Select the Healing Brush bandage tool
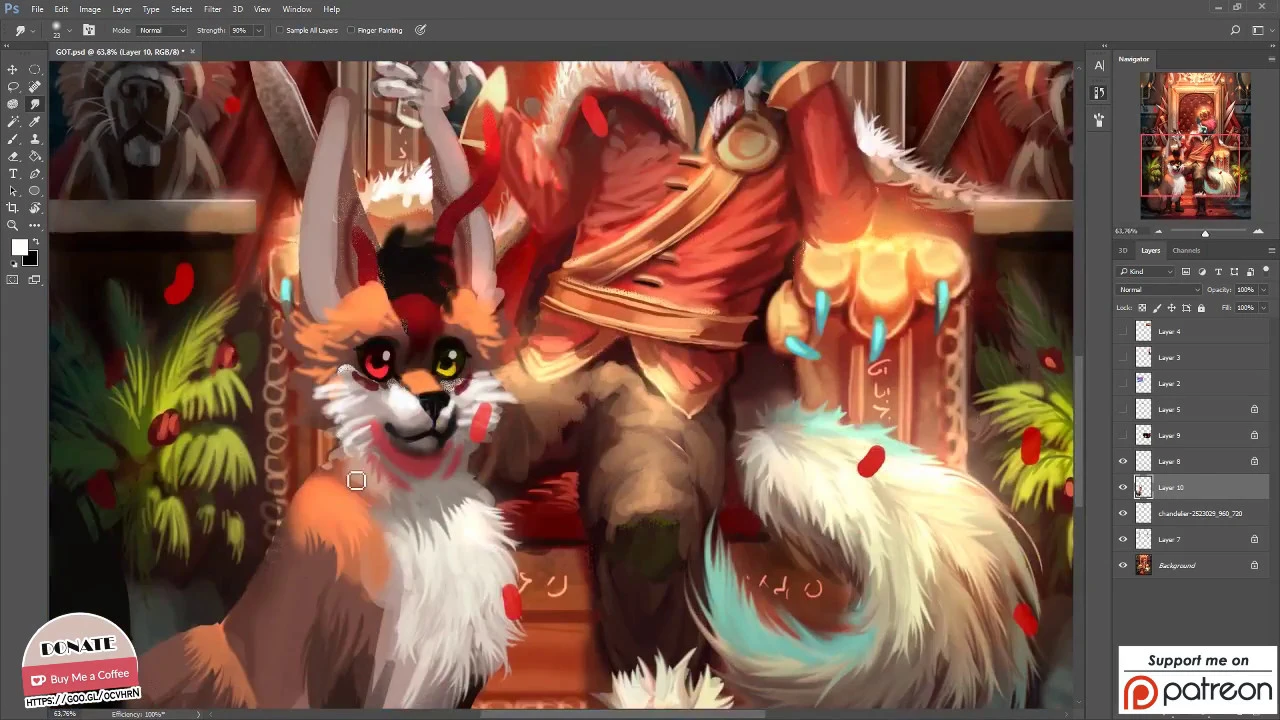Image resolution: width=1280 pixels, height=720 pixels. (x=35, y=87)
